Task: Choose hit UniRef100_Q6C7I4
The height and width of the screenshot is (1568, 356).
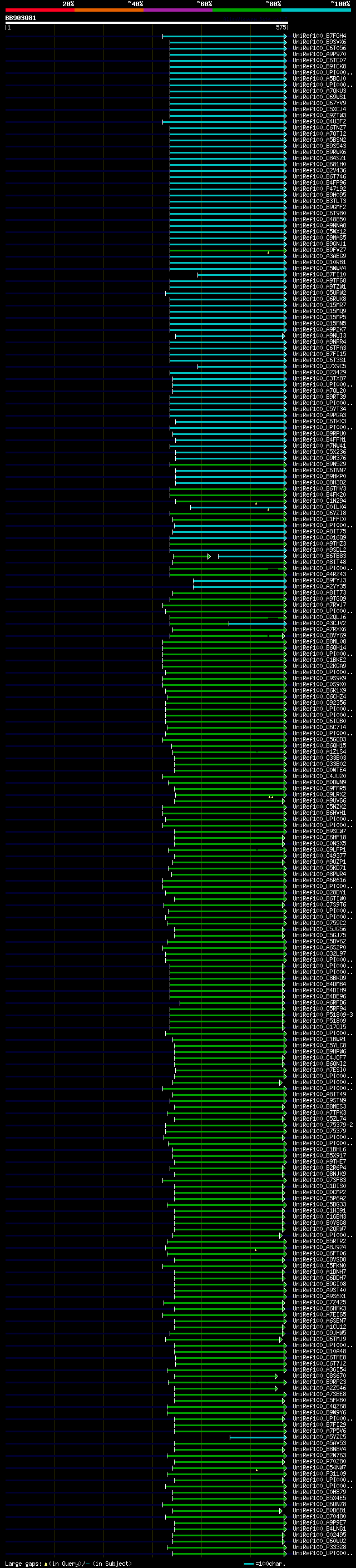Action: coord(319,727)
